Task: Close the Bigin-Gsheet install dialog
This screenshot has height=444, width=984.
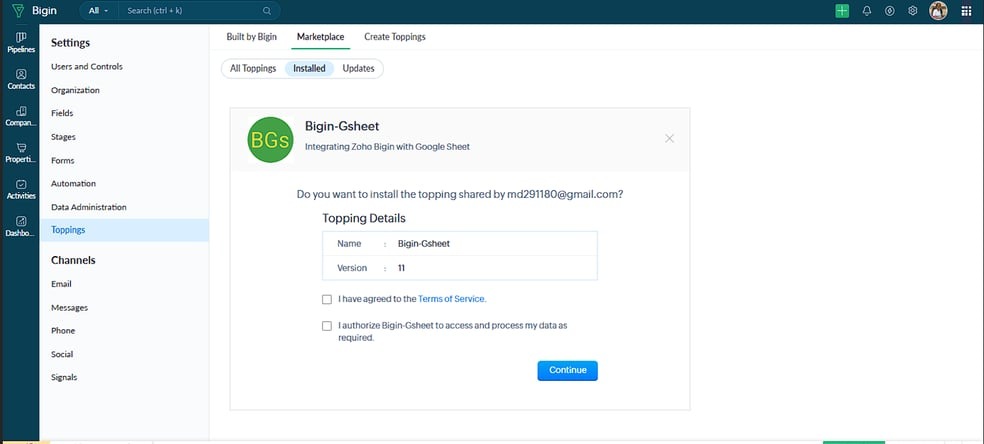Action: [670, 139]
